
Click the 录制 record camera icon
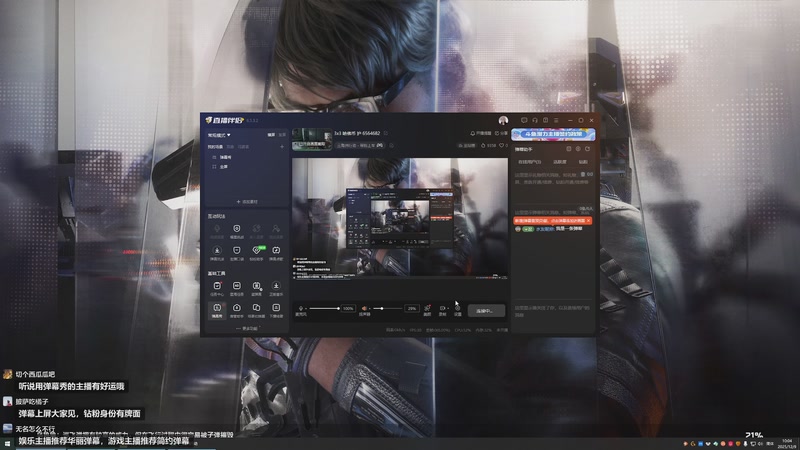click(x=442, y=310)
